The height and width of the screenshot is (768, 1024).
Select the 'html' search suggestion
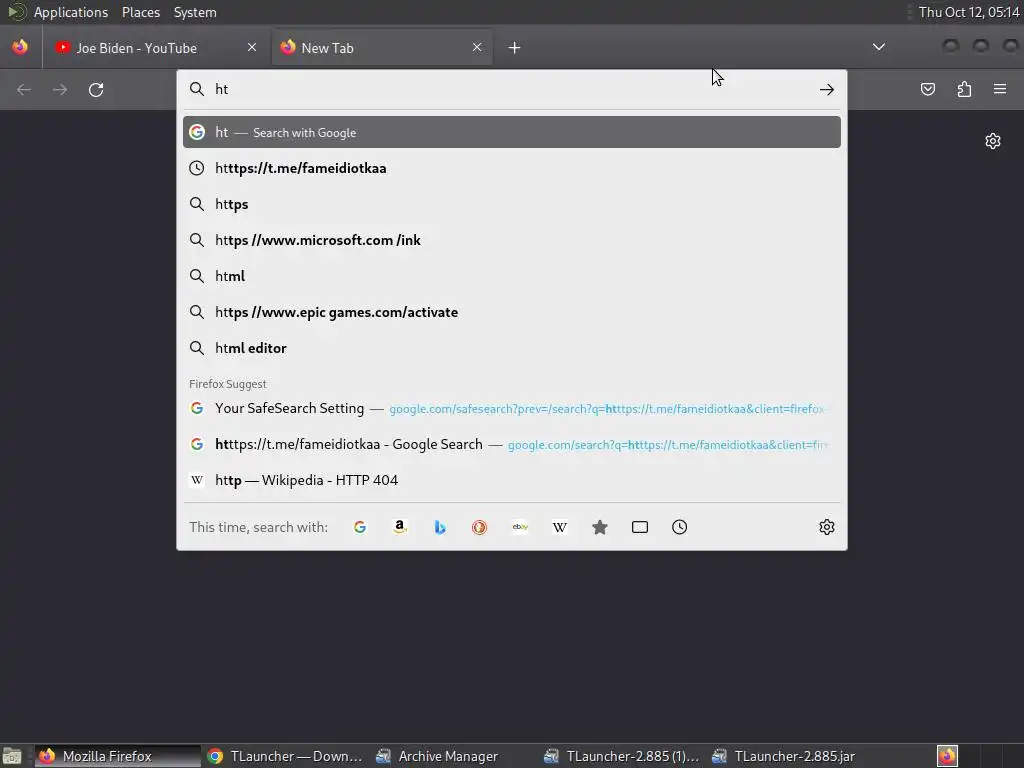click(x=512, y=276)
